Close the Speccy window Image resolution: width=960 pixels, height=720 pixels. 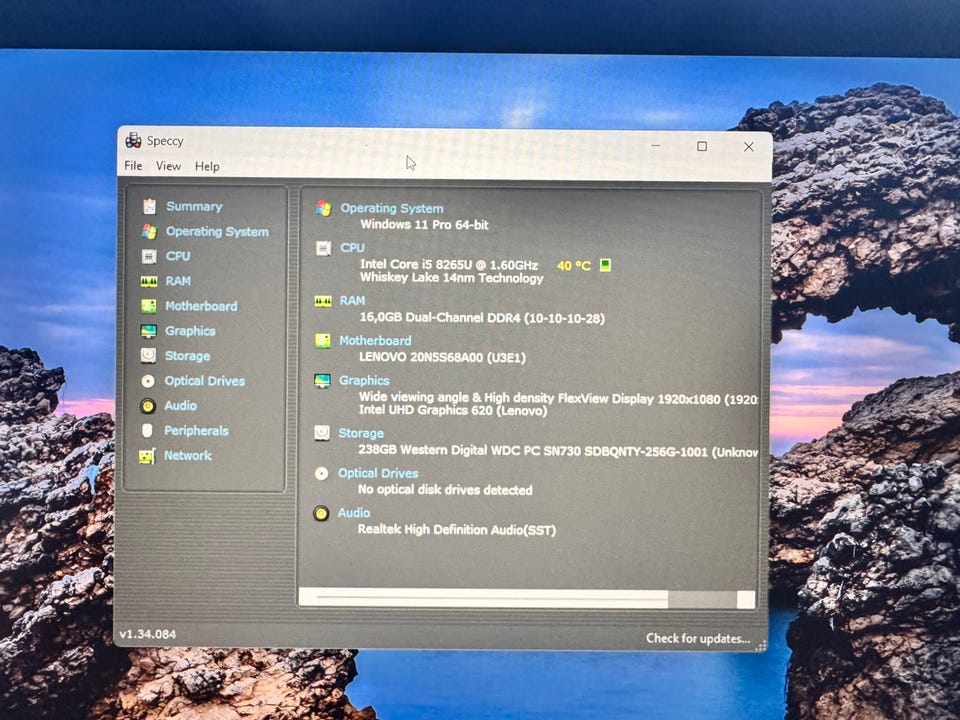coord(748,146)
